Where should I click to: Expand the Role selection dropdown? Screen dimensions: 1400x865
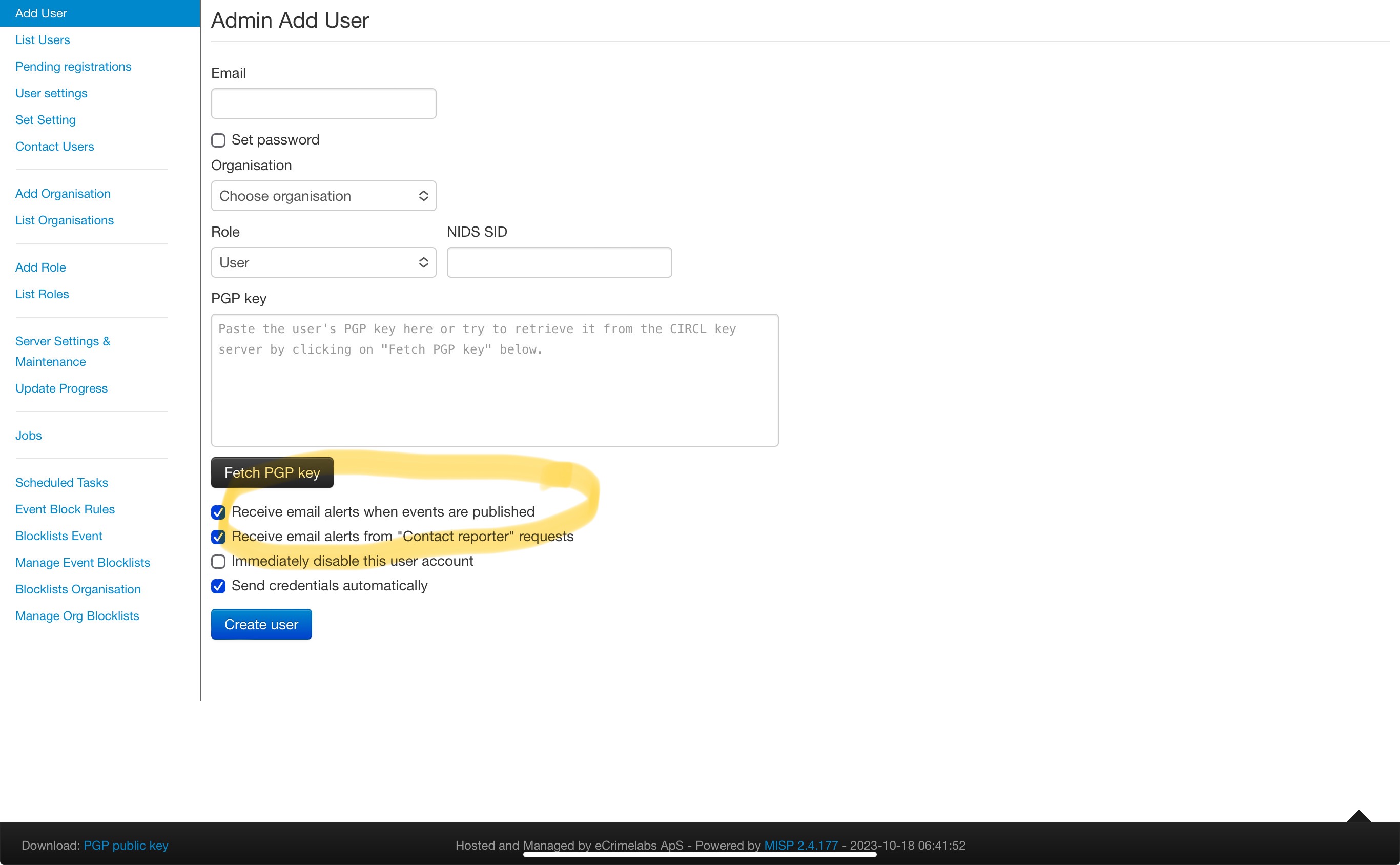(323, 262)
